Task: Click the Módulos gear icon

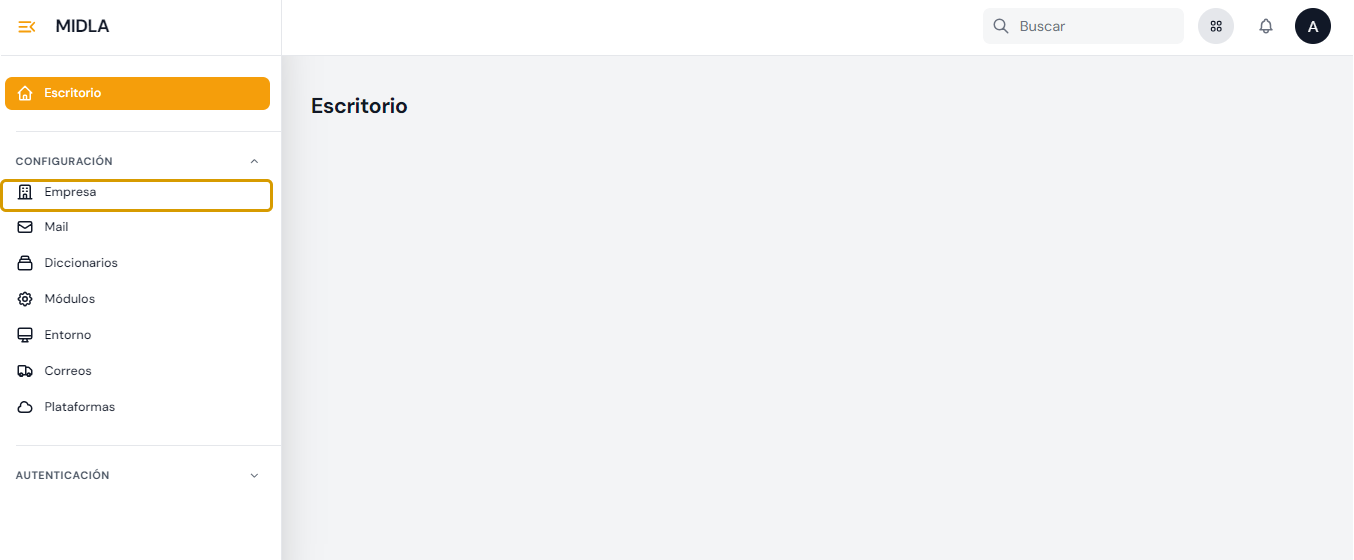Action: (26, 299)
